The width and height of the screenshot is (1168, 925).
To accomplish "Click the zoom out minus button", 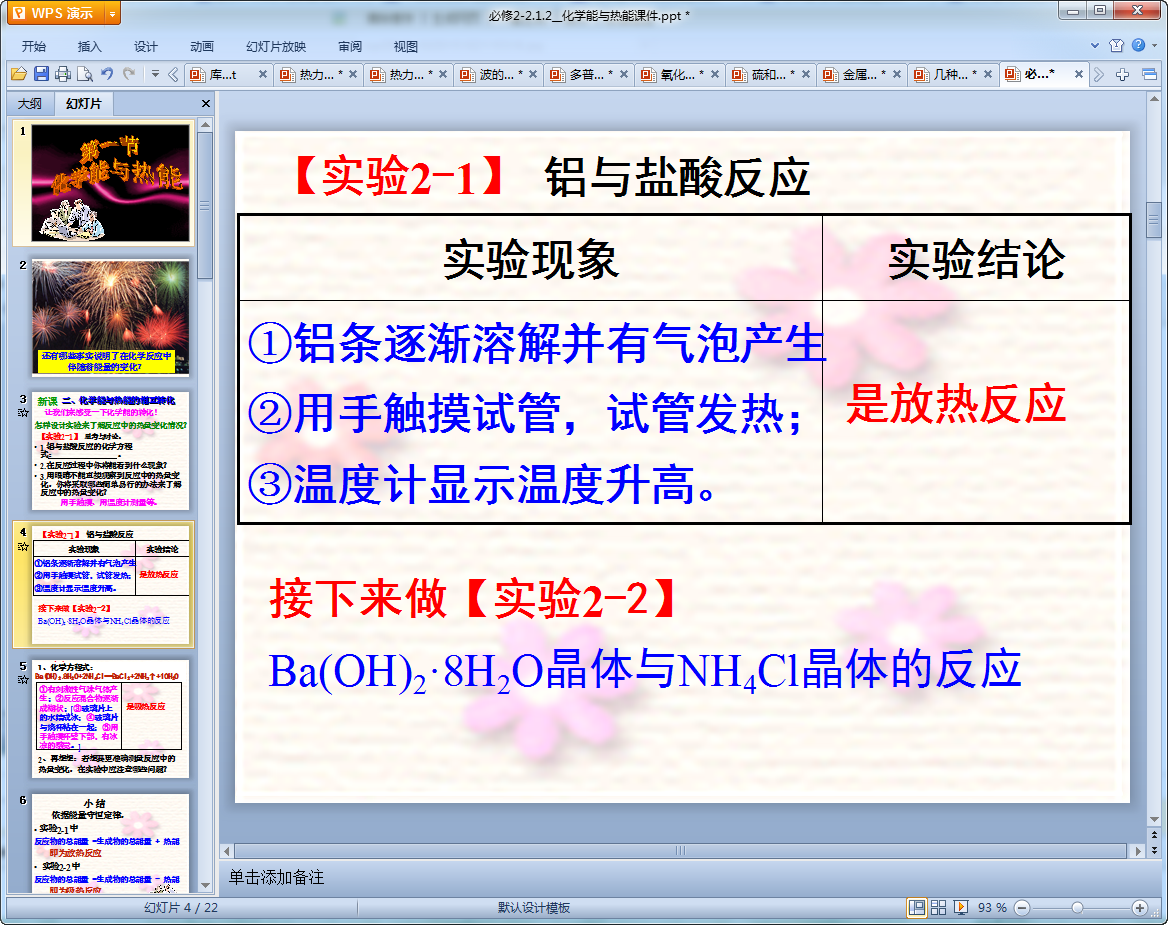I will 1021,907.
